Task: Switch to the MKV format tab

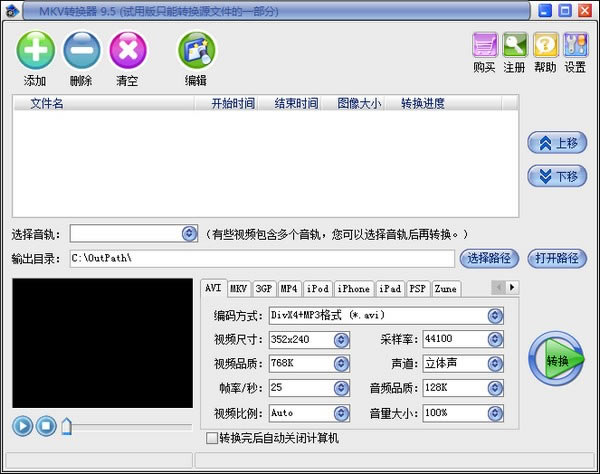Action: 239,288
